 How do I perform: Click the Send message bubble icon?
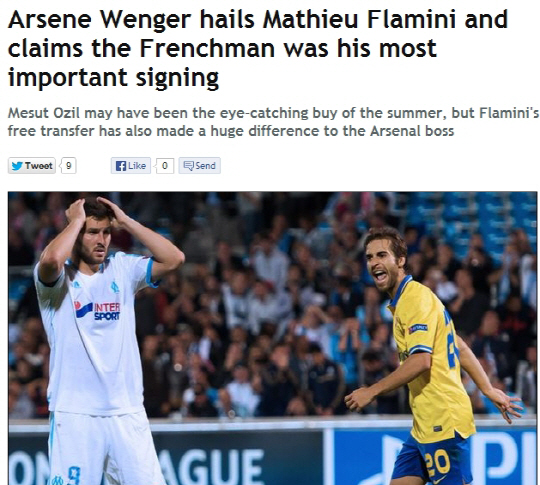tap(189, 166)
